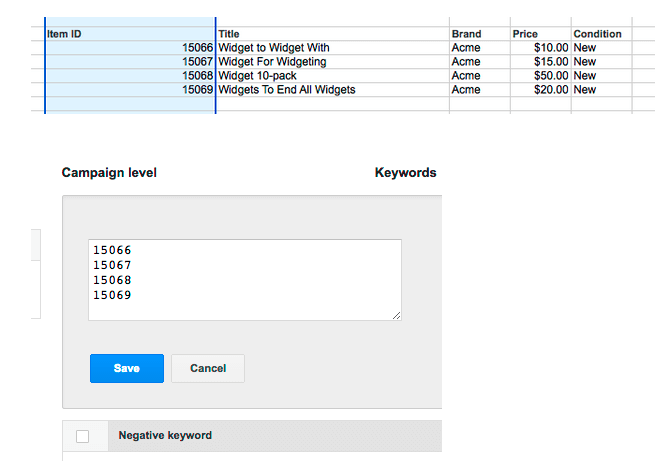Click the Brand column header cell

[480, 34]
